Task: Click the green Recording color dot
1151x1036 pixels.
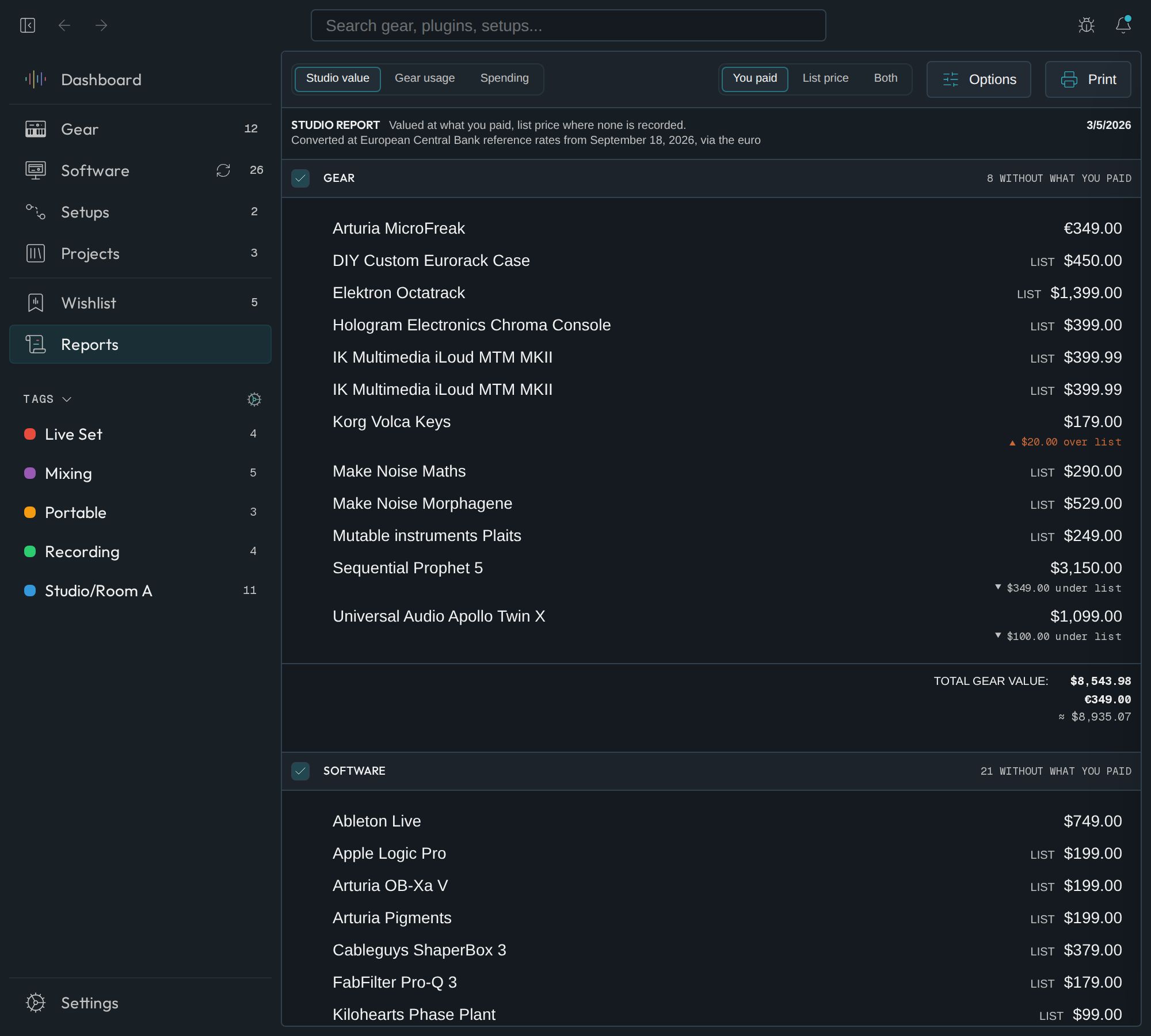Action: click(x=30, y=551)
